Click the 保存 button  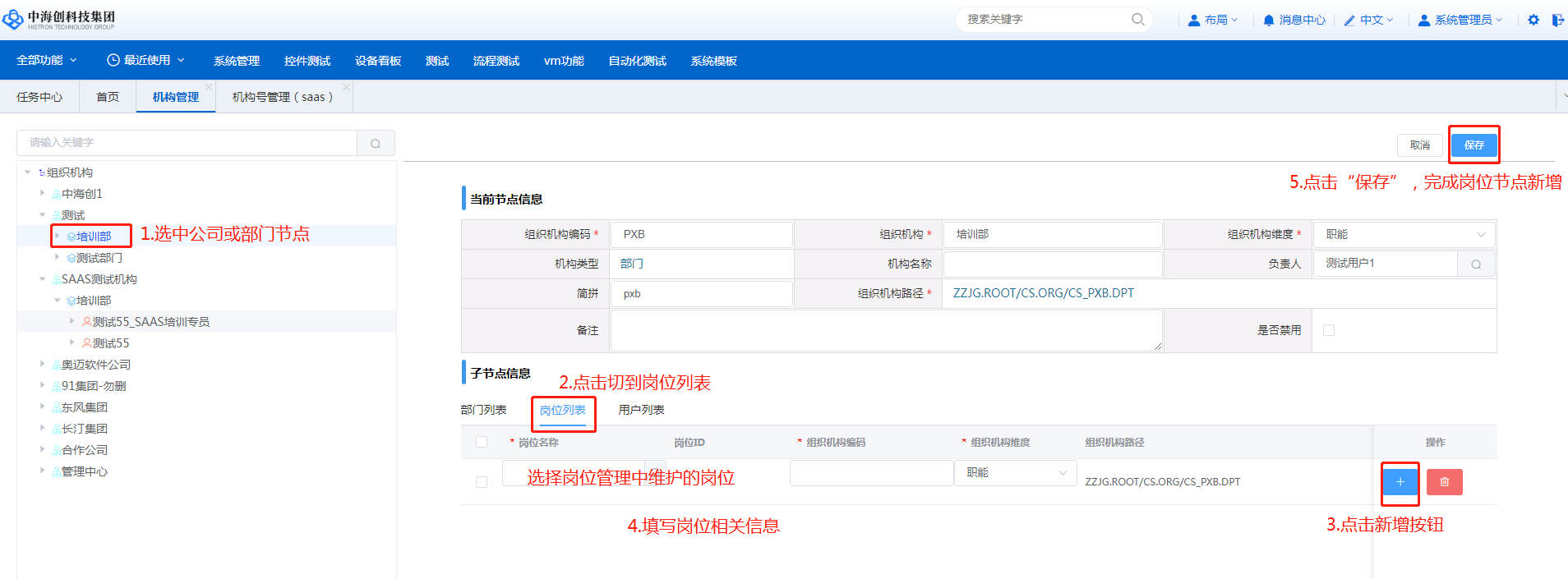(1473, 145)
